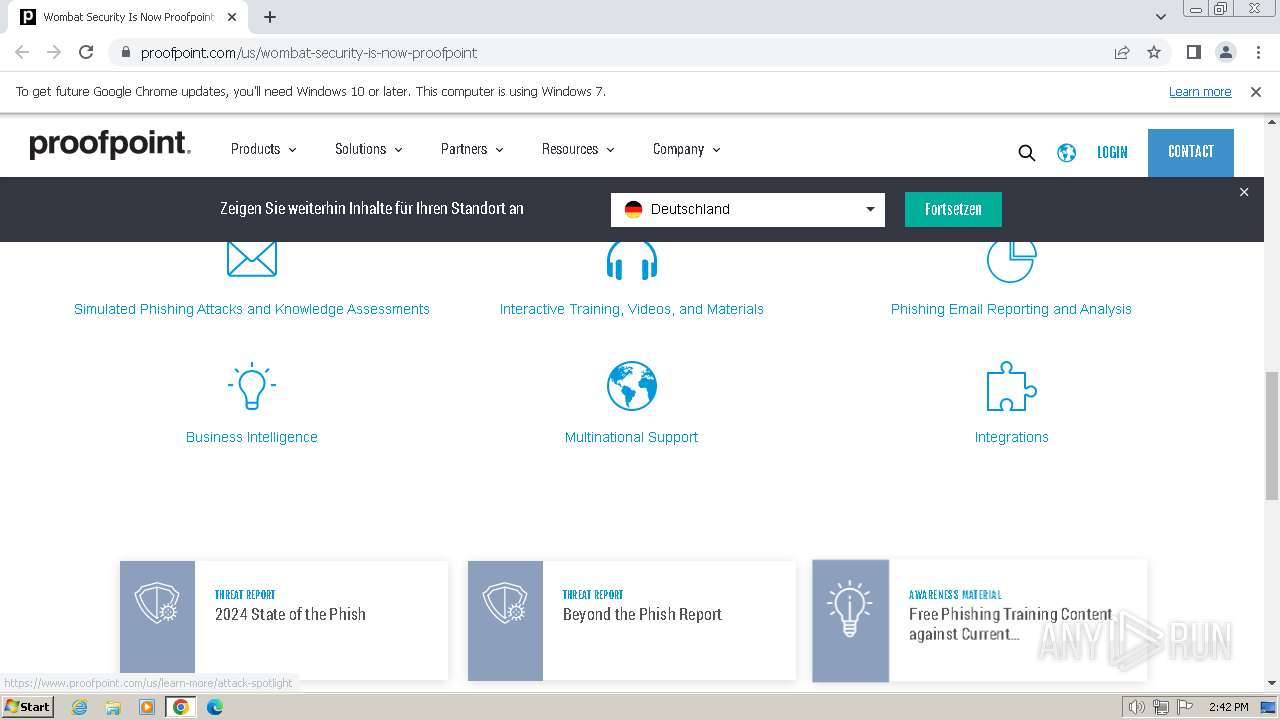
Task: Open the Business Intelligence link
Action: coord(252,437)
